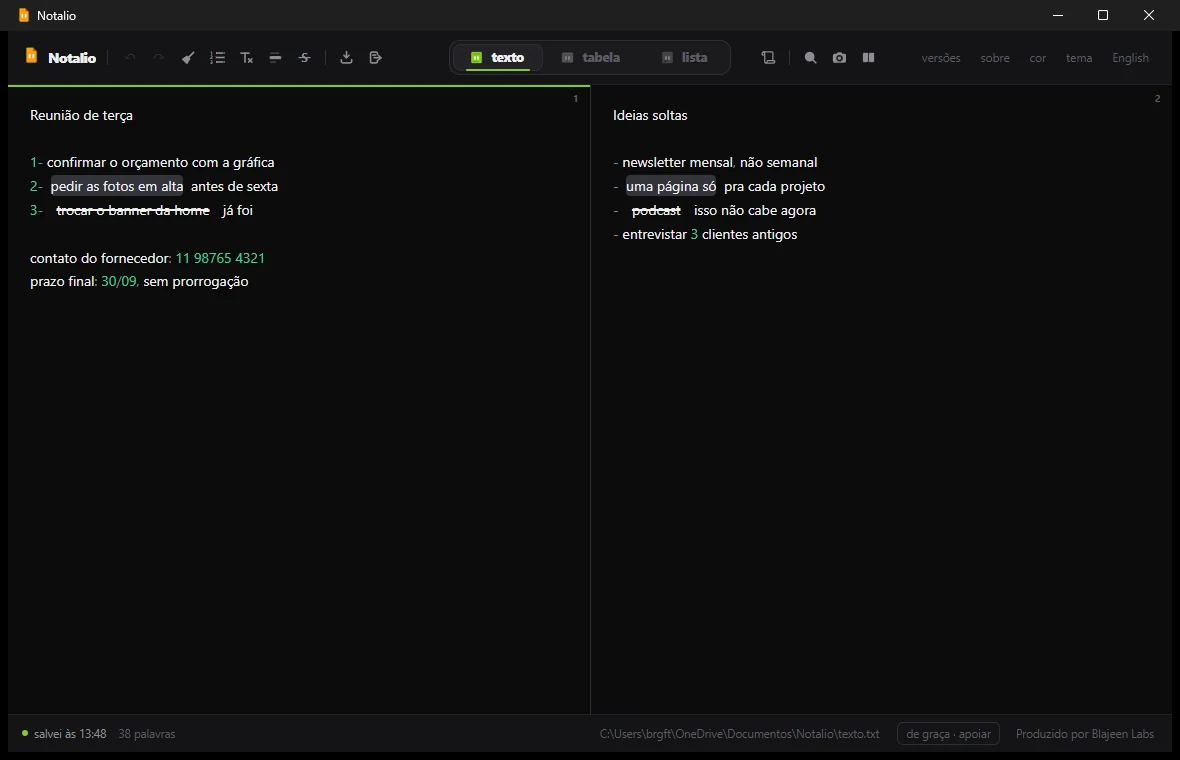
Task: Use the broom cleanup tool
Action: [188, 58]
